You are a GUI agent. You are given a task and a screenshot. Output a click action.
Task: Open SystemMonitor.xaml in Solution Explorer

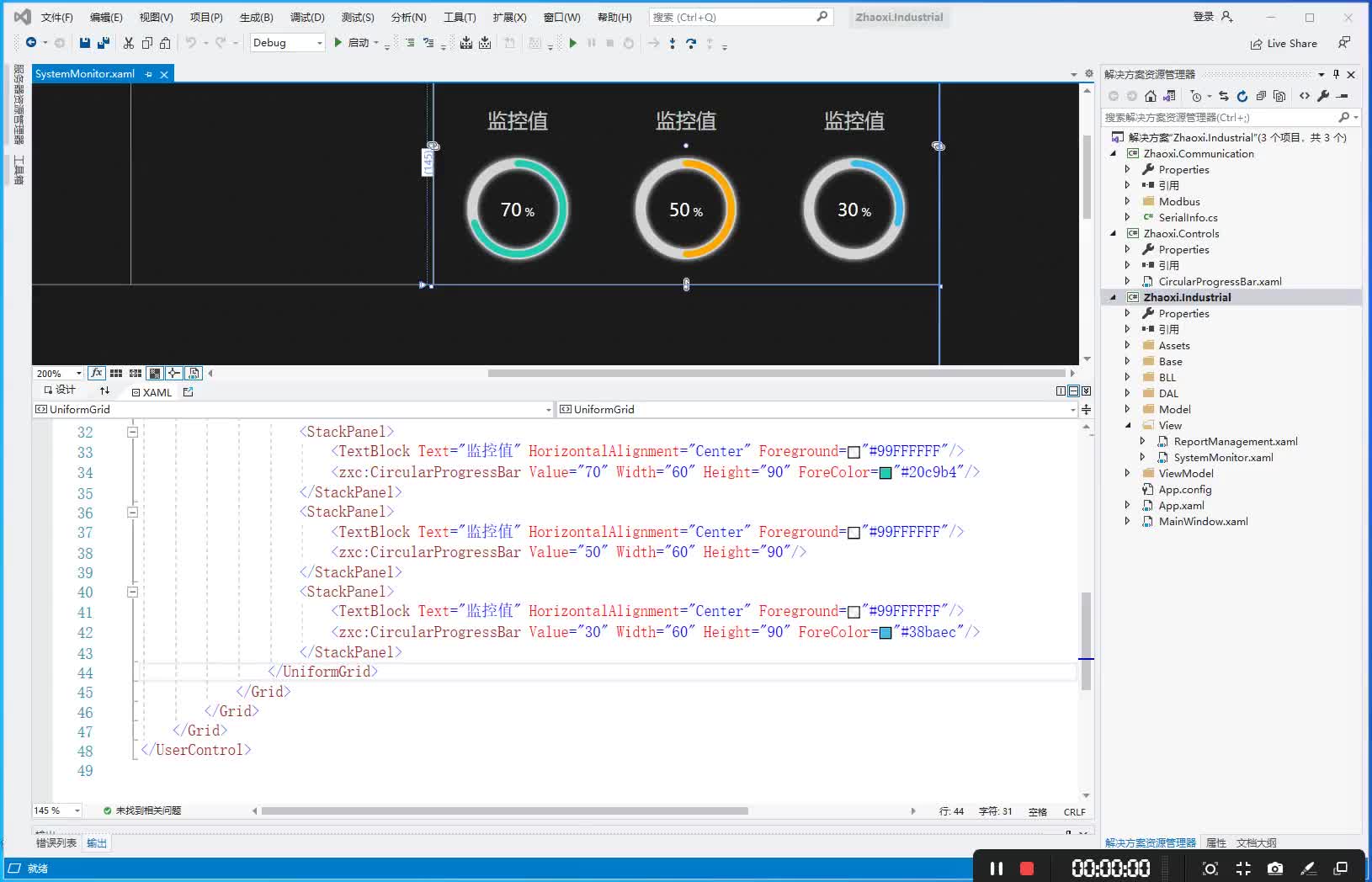tap(1223, 457)
